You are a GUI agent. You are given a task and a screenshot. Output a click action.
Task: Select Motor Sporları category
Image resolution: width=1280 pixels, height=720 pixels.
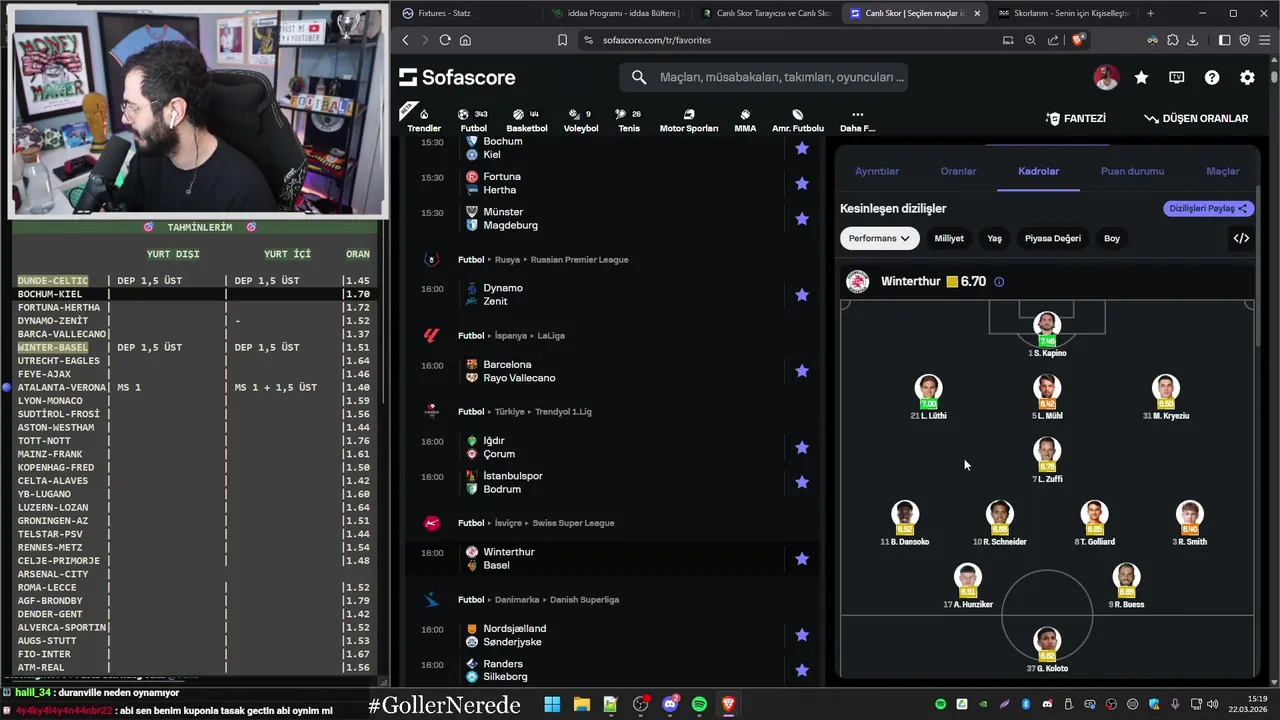point(688,121)
